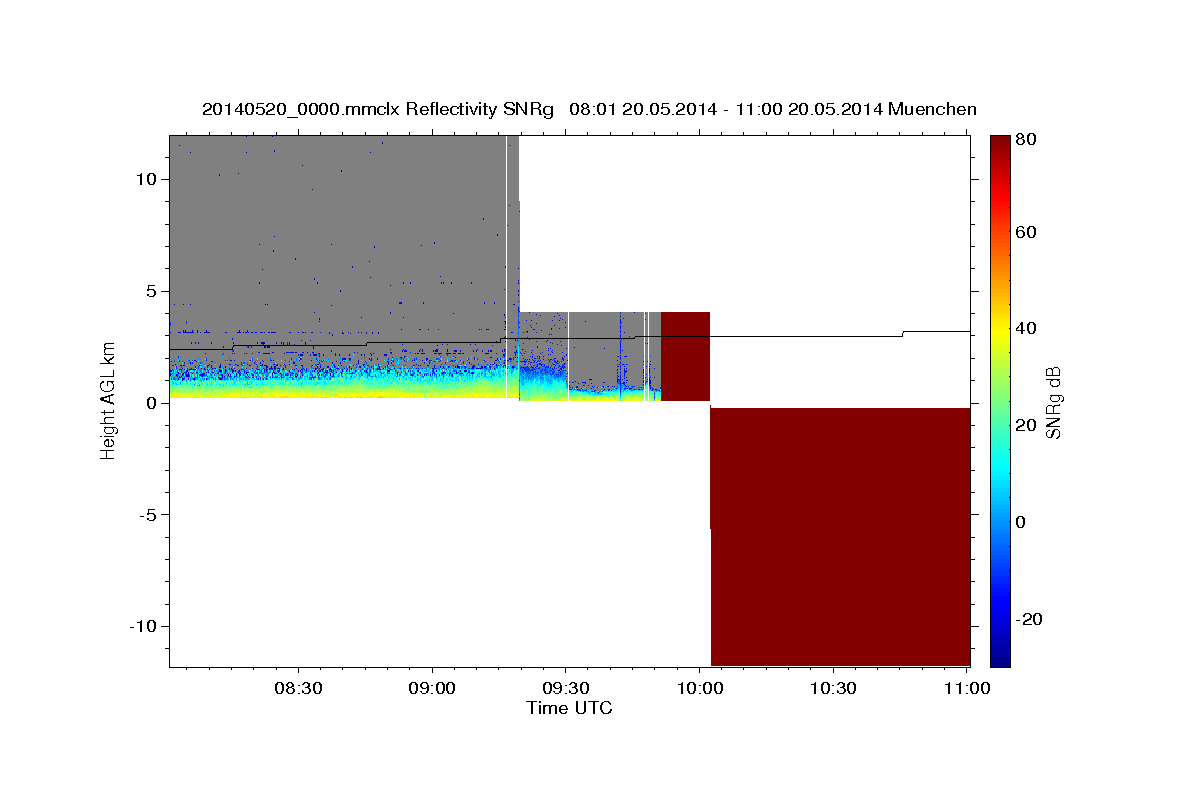Click the colorbar value -20
The image size is (1200, 800).
point(1029,619)
